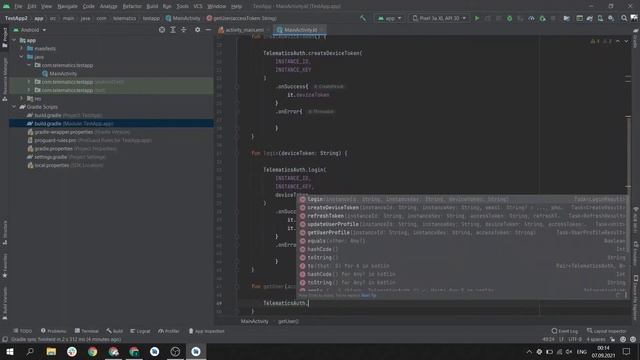The height and width of the screenshot is (360, 640).
Task: Open the Search Everywhere magnifier in toolbar
Action: click(x=624, y=18)
